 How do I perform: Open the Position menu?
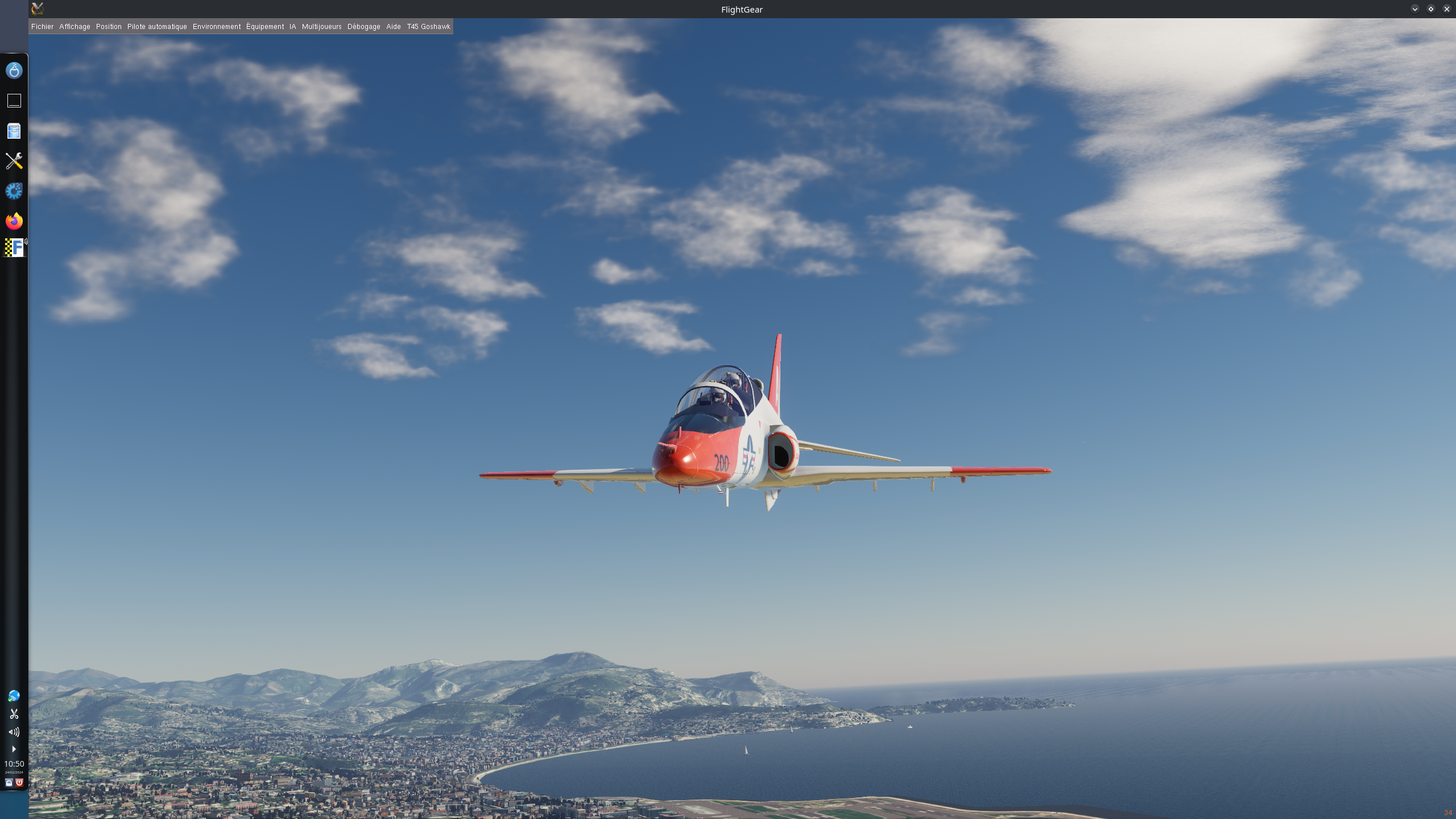109,27
